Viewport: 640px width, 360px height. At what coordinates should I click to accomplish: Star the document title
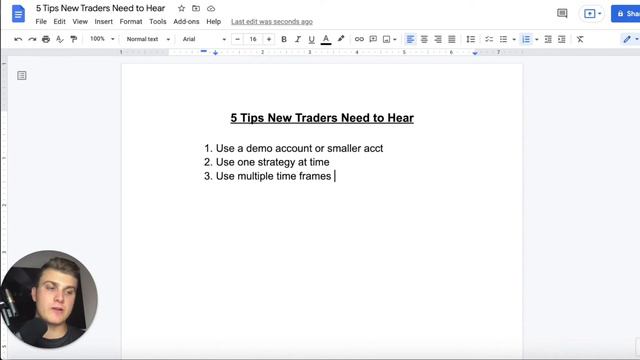point(182,8)
